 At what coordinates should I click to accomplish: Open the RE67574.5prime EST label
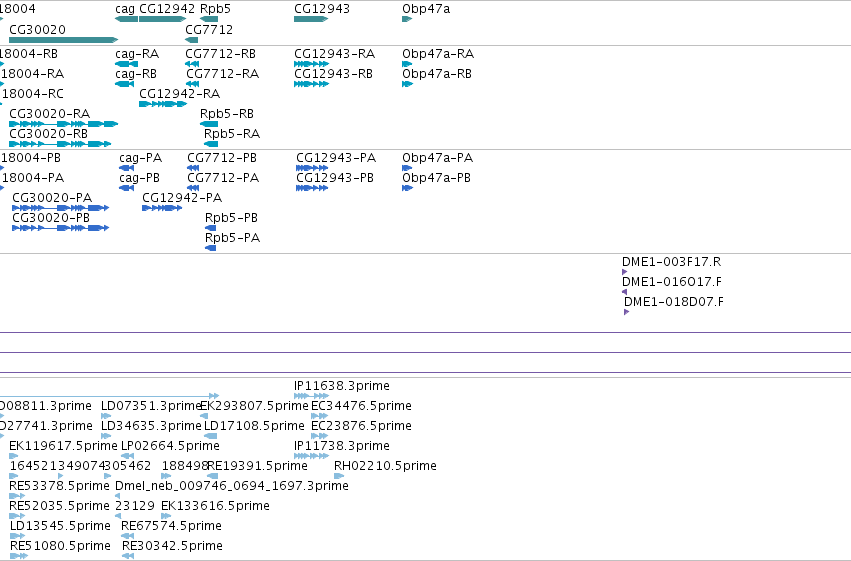[172, 526]
